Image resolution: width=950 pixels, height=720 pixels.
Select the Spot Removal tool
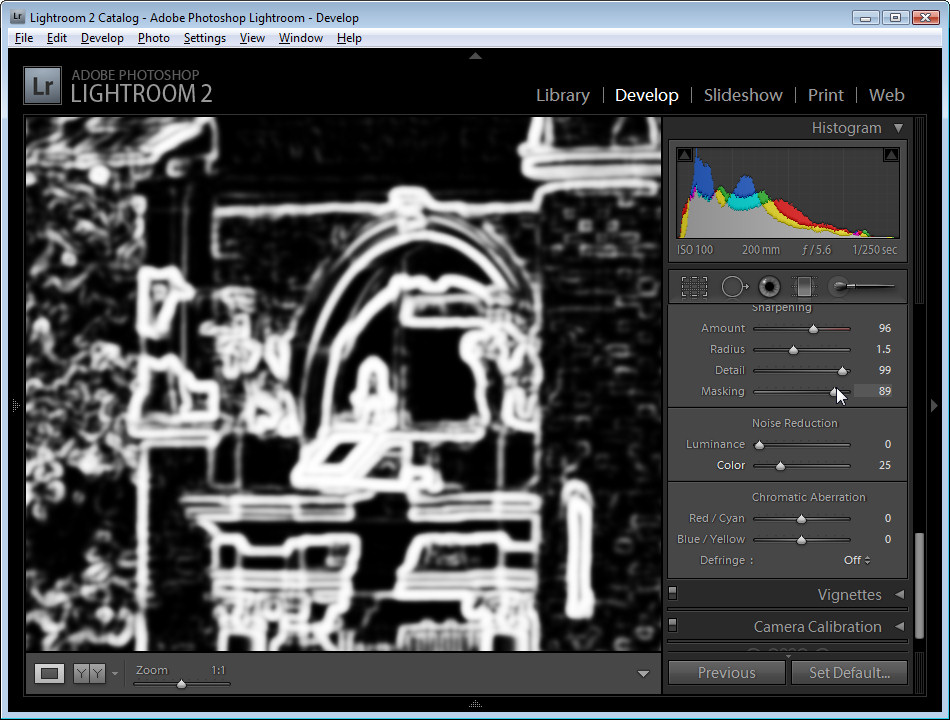pos(734,287)
